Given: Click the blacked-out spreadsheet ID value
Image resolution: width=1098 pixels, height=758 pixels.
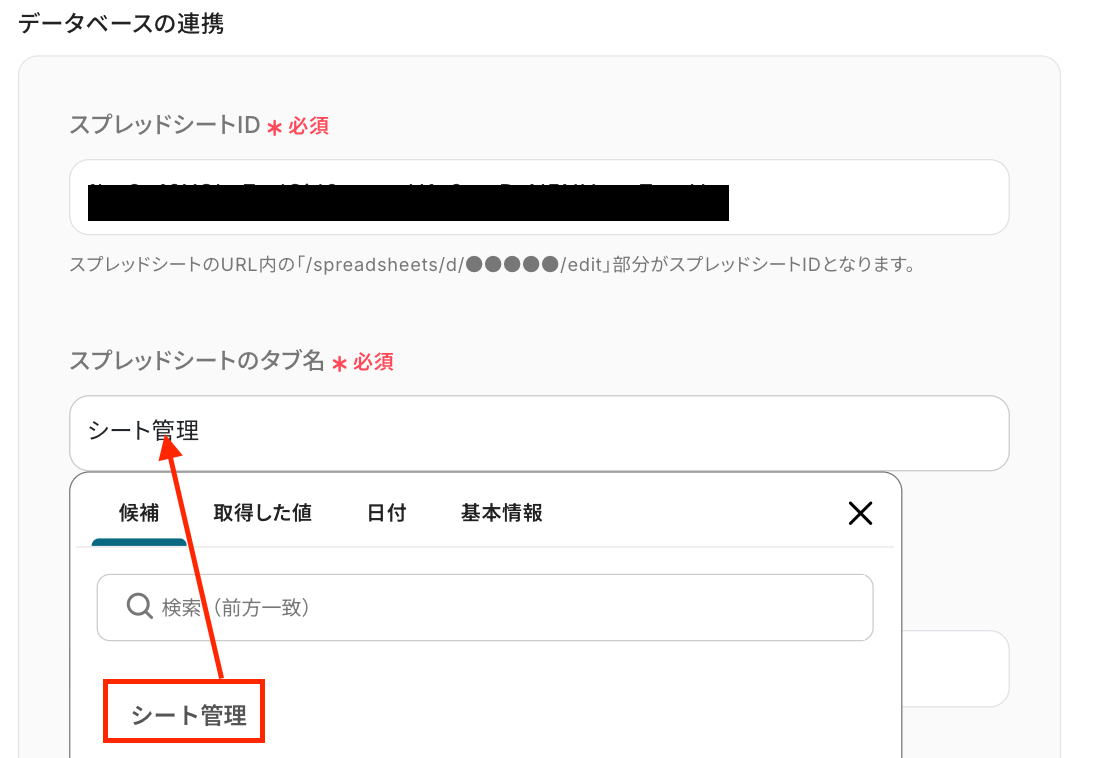Looking at the screenshot, I should pyautogui.click(x=408, y=202).
